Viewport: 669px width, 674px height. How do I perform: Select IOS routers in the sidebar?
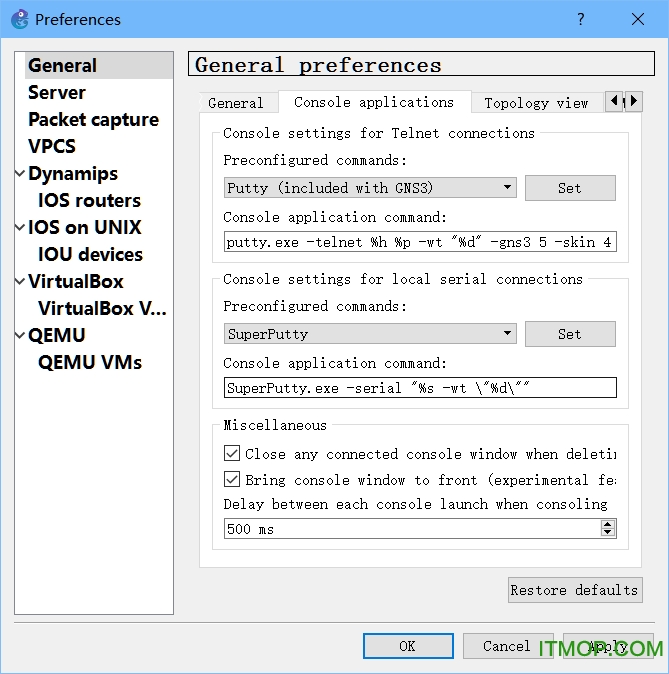(x=89, y=201)
